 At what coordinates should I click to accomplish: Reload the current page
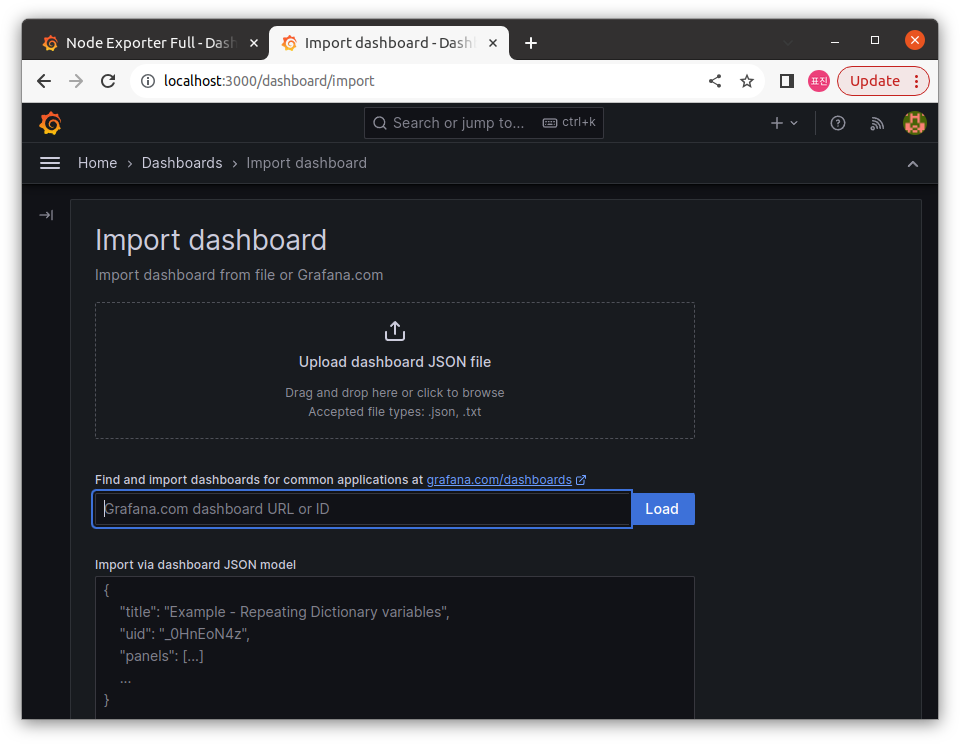(x=108, y=81)
